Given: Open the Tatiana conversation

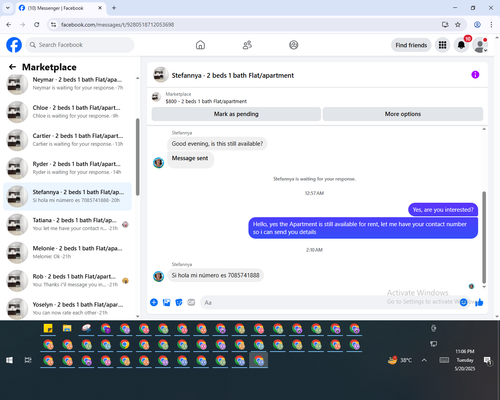Looking at the screenshot, I should tap(67, 224).
